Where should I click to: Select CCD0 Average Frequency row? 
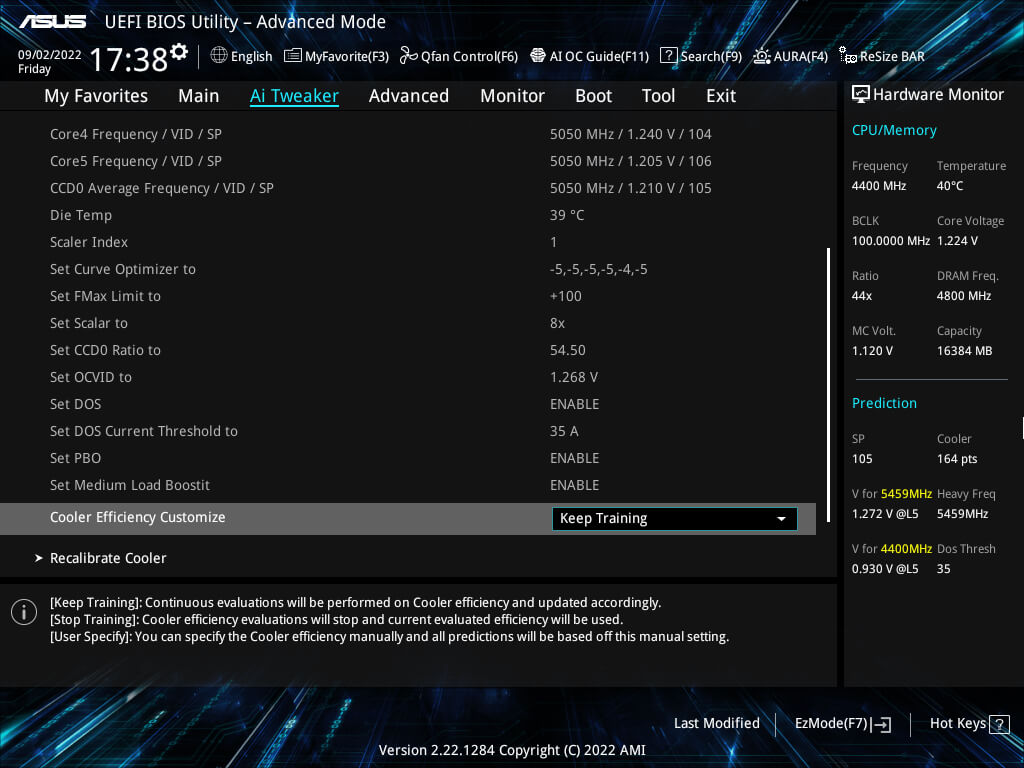[x=408, y=188]
